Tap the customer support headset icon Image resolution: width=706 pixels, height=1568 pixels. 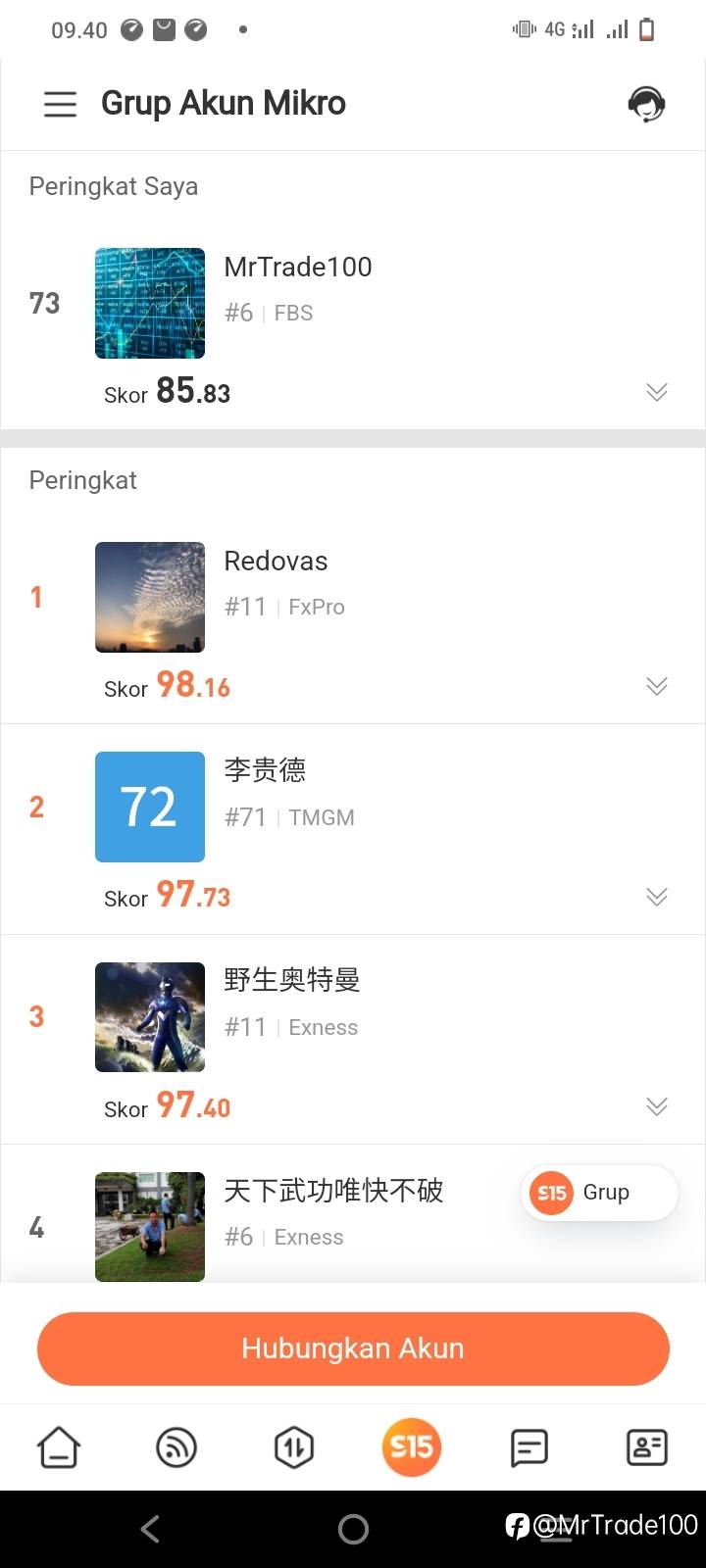[x=646, y=104]
